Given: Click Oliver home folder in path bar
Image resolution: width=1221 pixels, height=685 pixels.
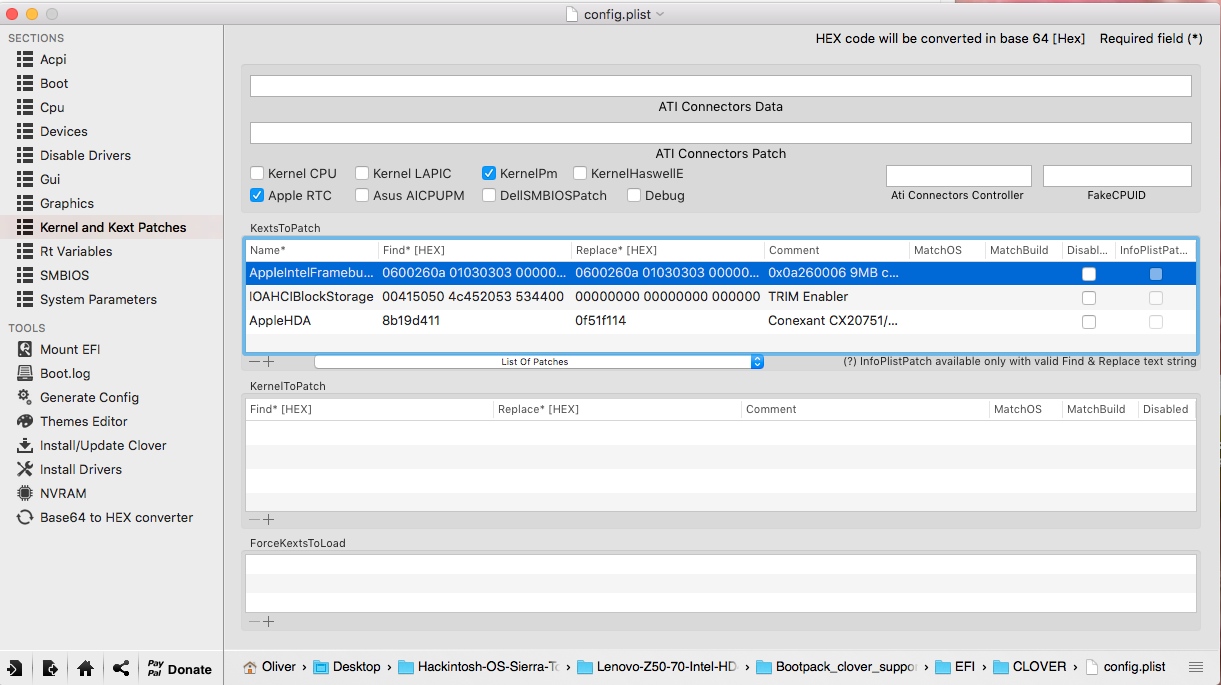Looking at the screenshot, I should 270,667.
